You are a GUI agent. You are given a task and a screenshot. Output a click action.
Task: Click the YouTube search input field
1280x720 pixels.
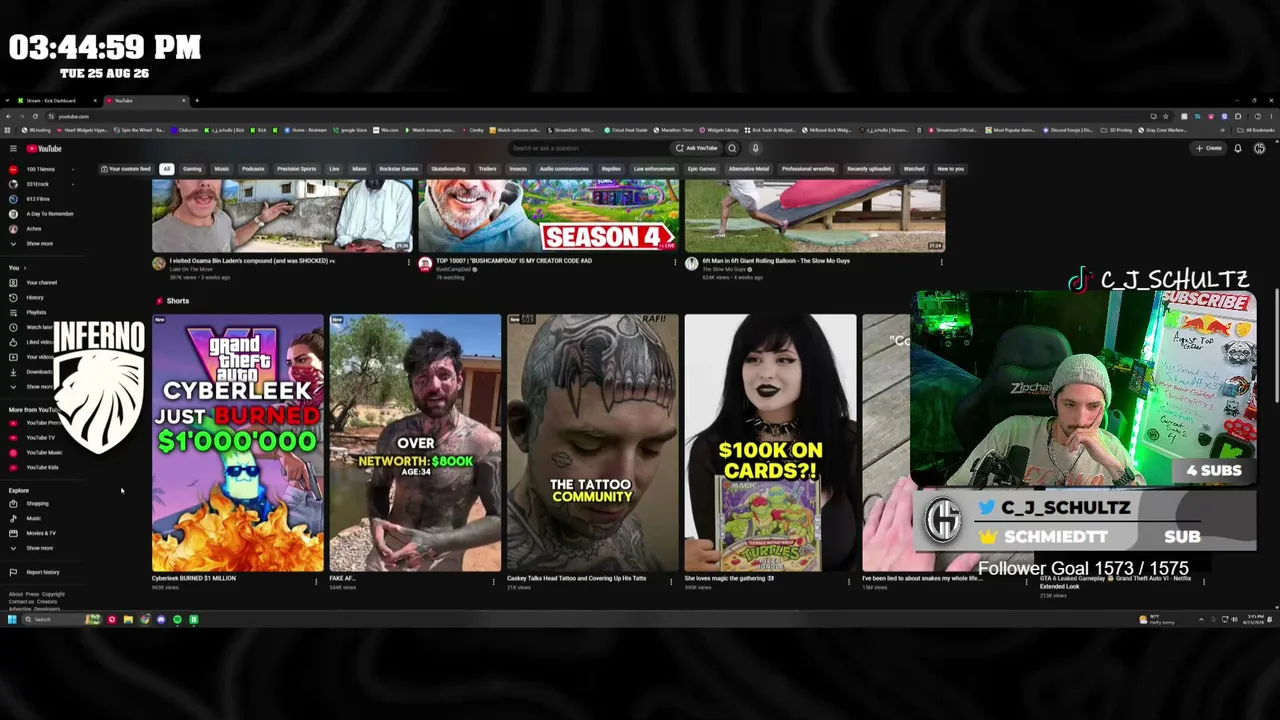590,148
